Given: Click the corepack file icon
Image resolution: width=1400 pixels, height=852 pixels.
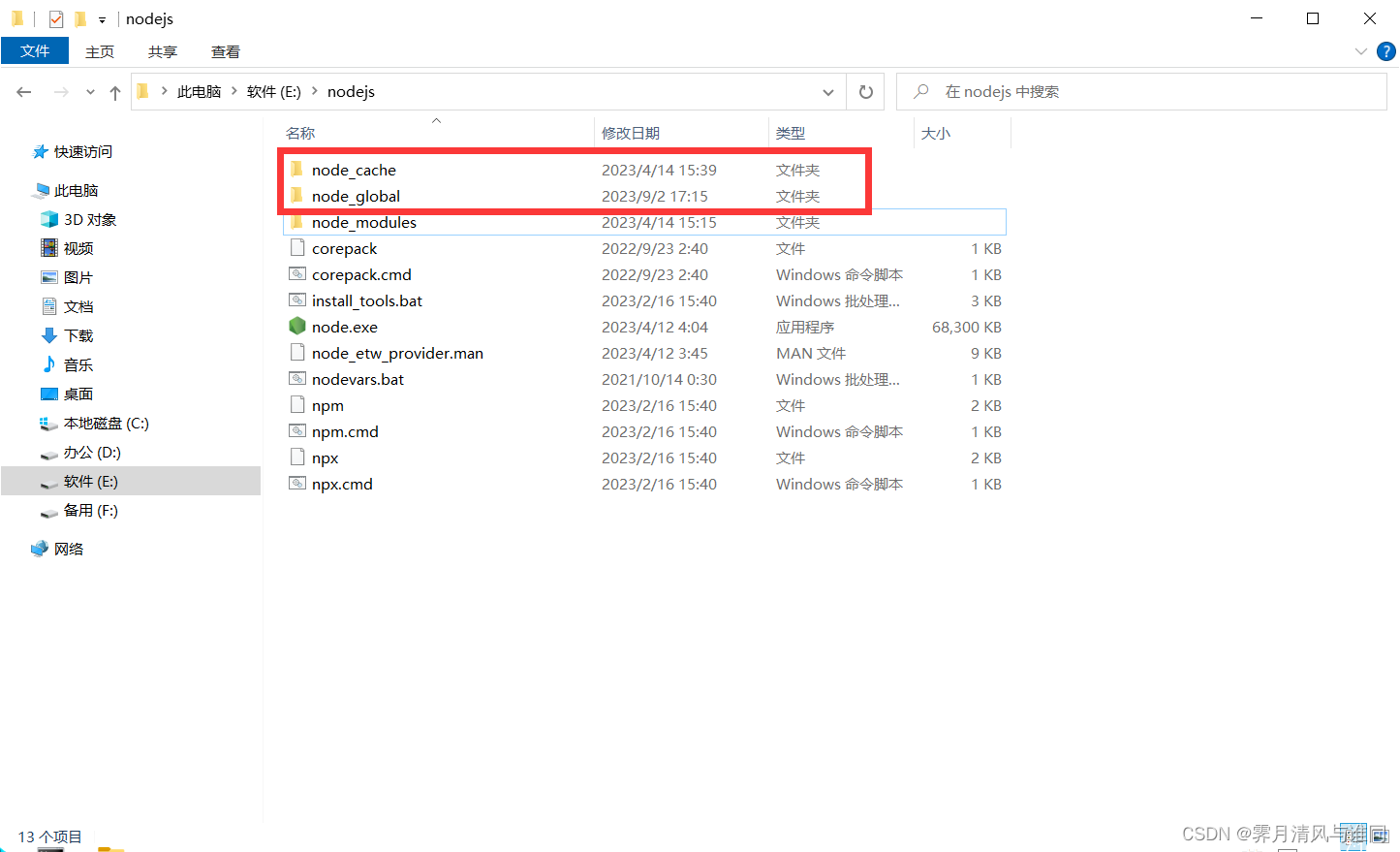Looking at the screenshot, I should pyautogui.click(x=297, y=248).
